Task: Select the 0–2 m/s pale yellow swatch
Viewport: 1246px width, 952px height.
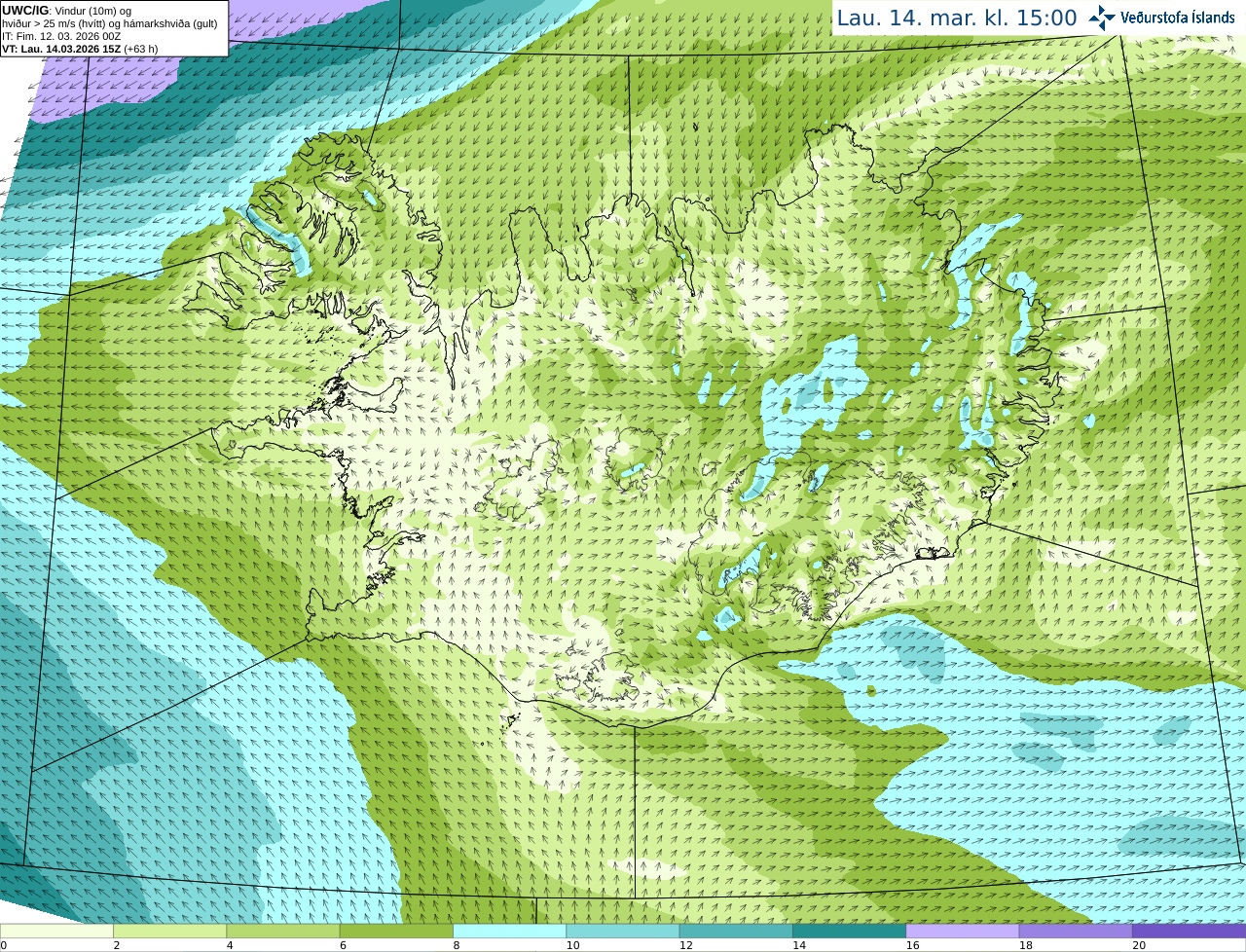Action: 56,931
